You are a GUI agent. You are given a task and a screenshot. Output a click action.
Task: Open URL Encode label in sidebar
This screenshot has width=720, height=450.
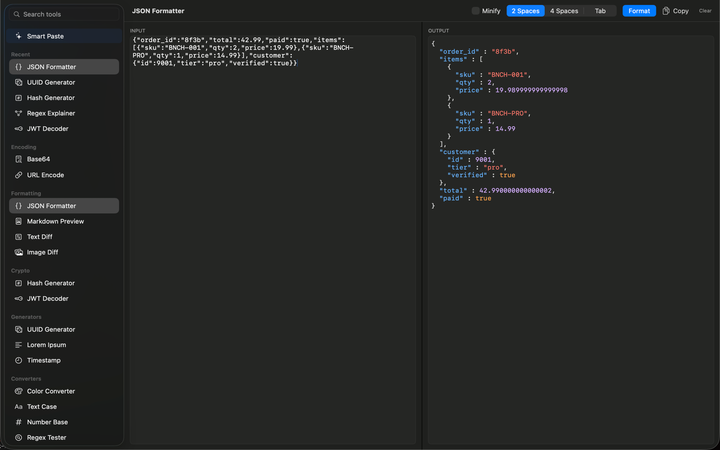[45, 175]
